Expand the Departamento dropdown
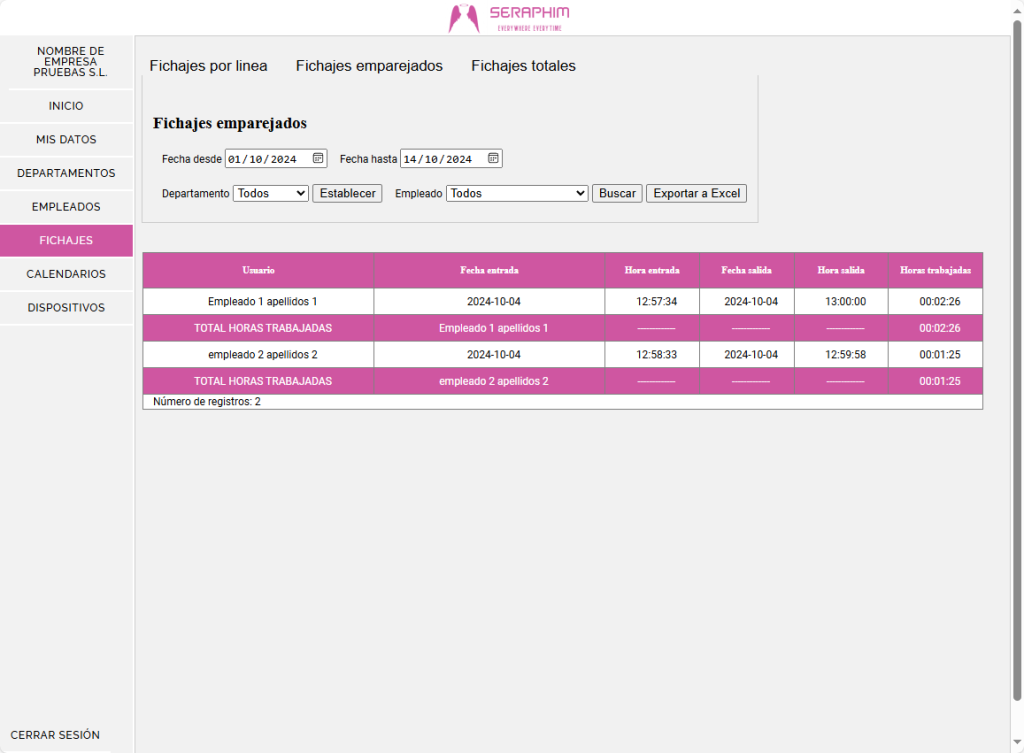Viewport: 1024px width, 753px height. point(271,194)
